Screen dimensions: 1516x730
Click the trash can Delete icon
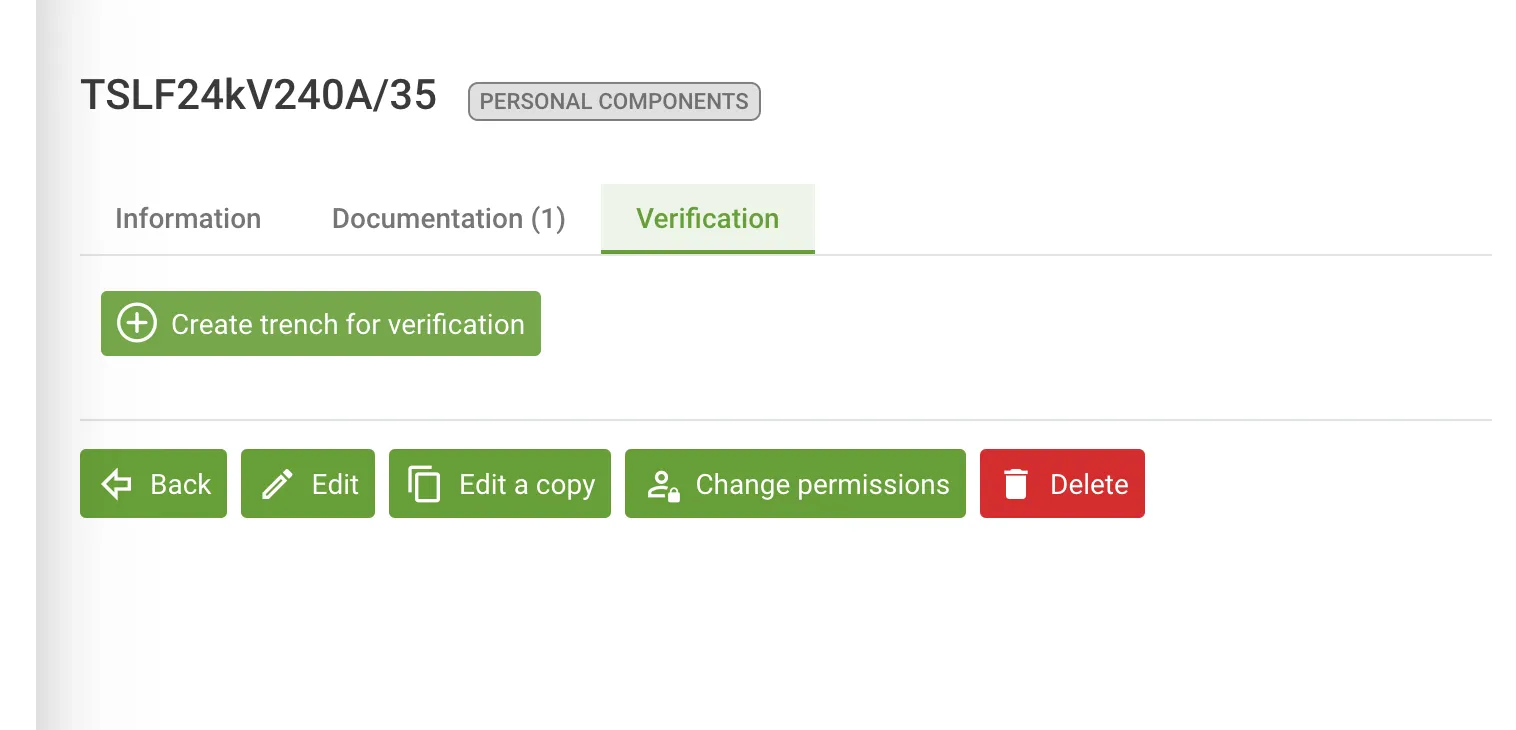[1017, 483]
